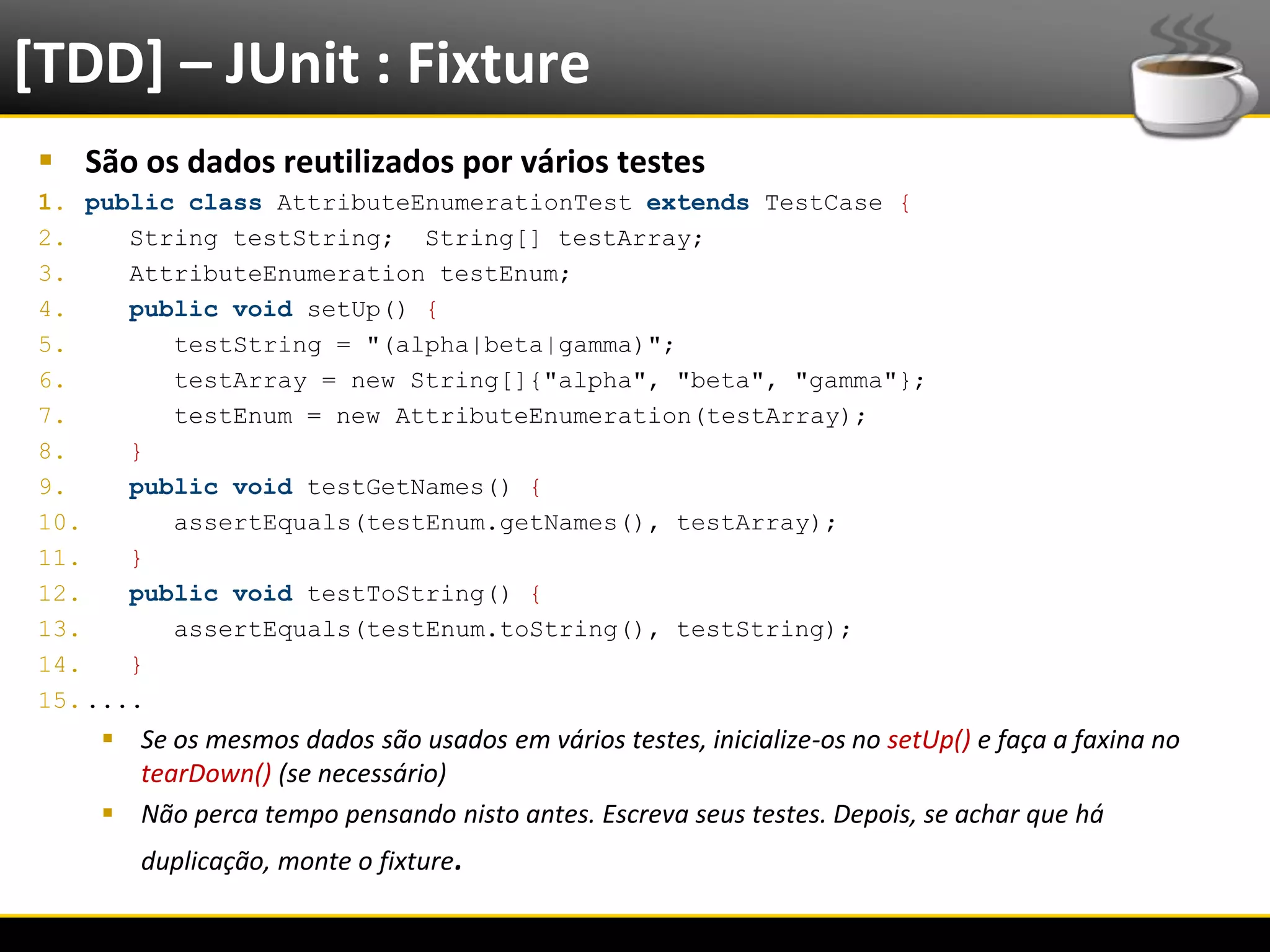This screenshot has height=952, width=1270.
Task: Click the 'extends' keyword on line 1
Action: pos(698,203)
